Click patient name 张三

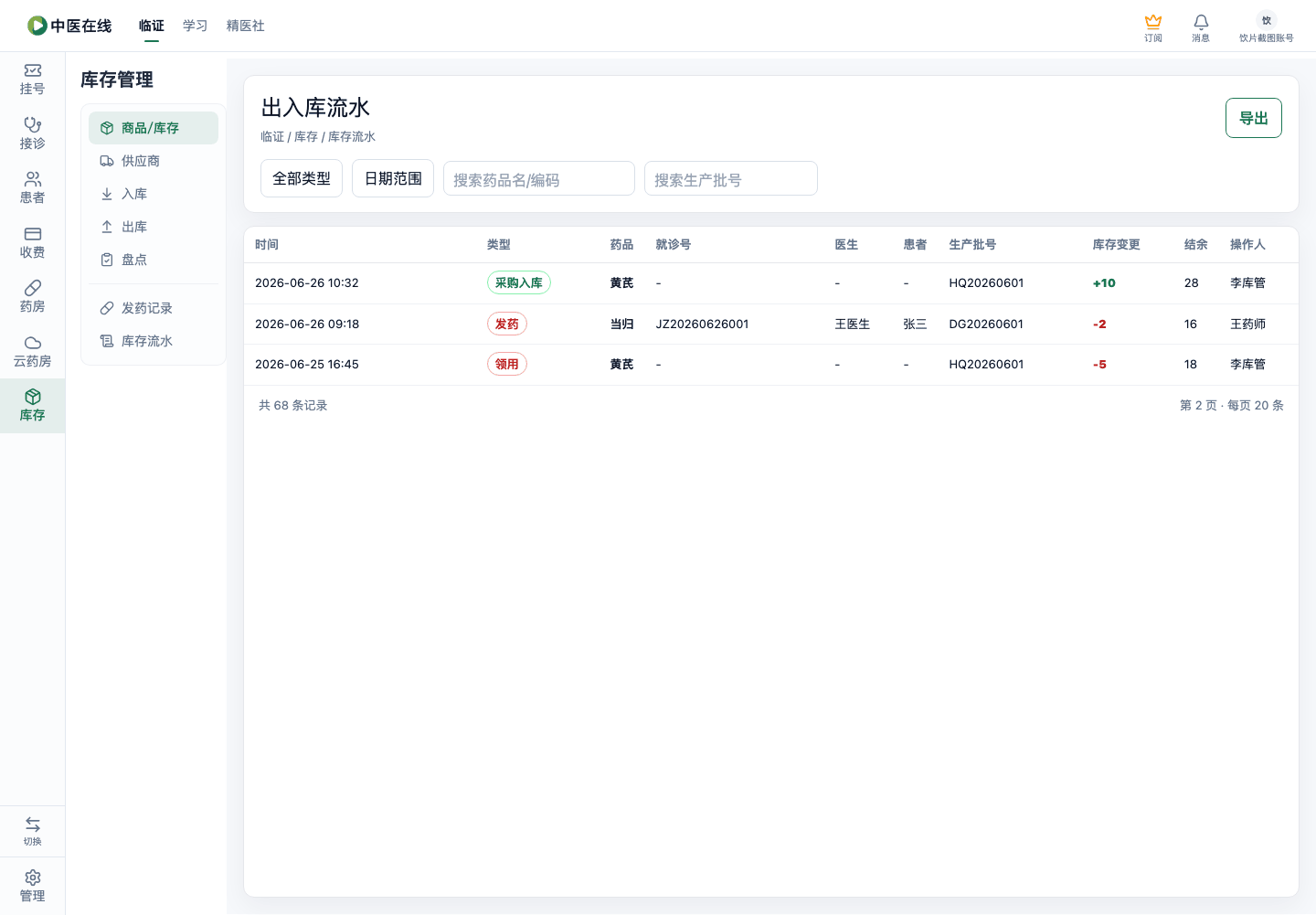[915, 324]
